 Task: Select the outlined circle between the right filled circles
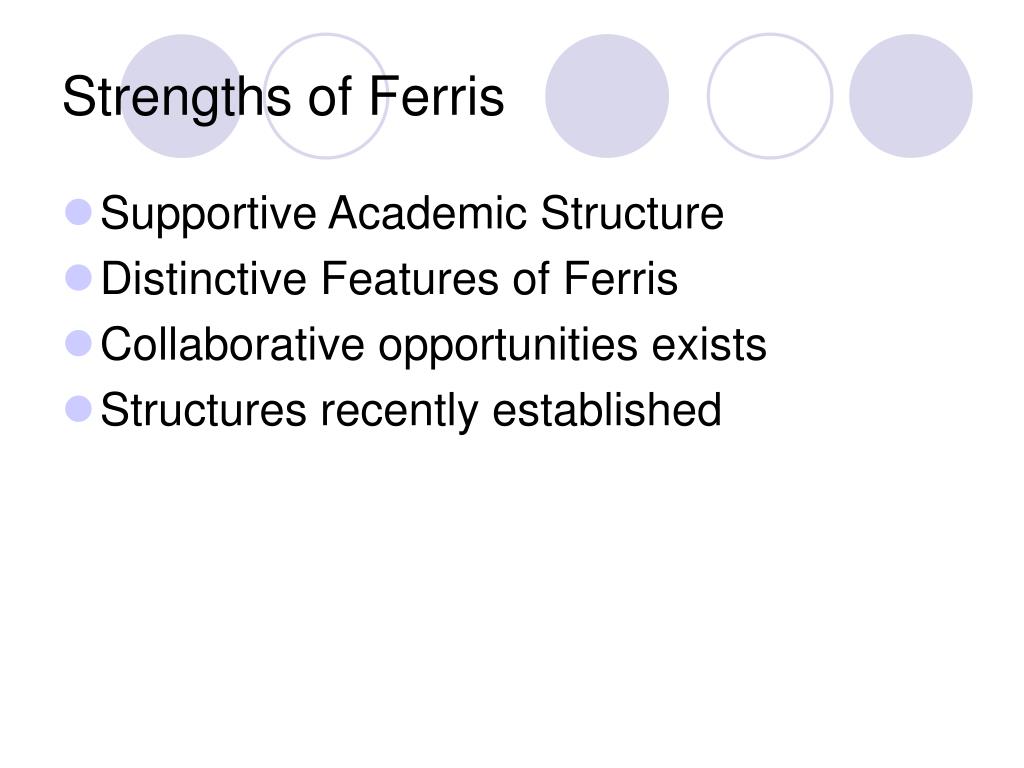(770, 96)
